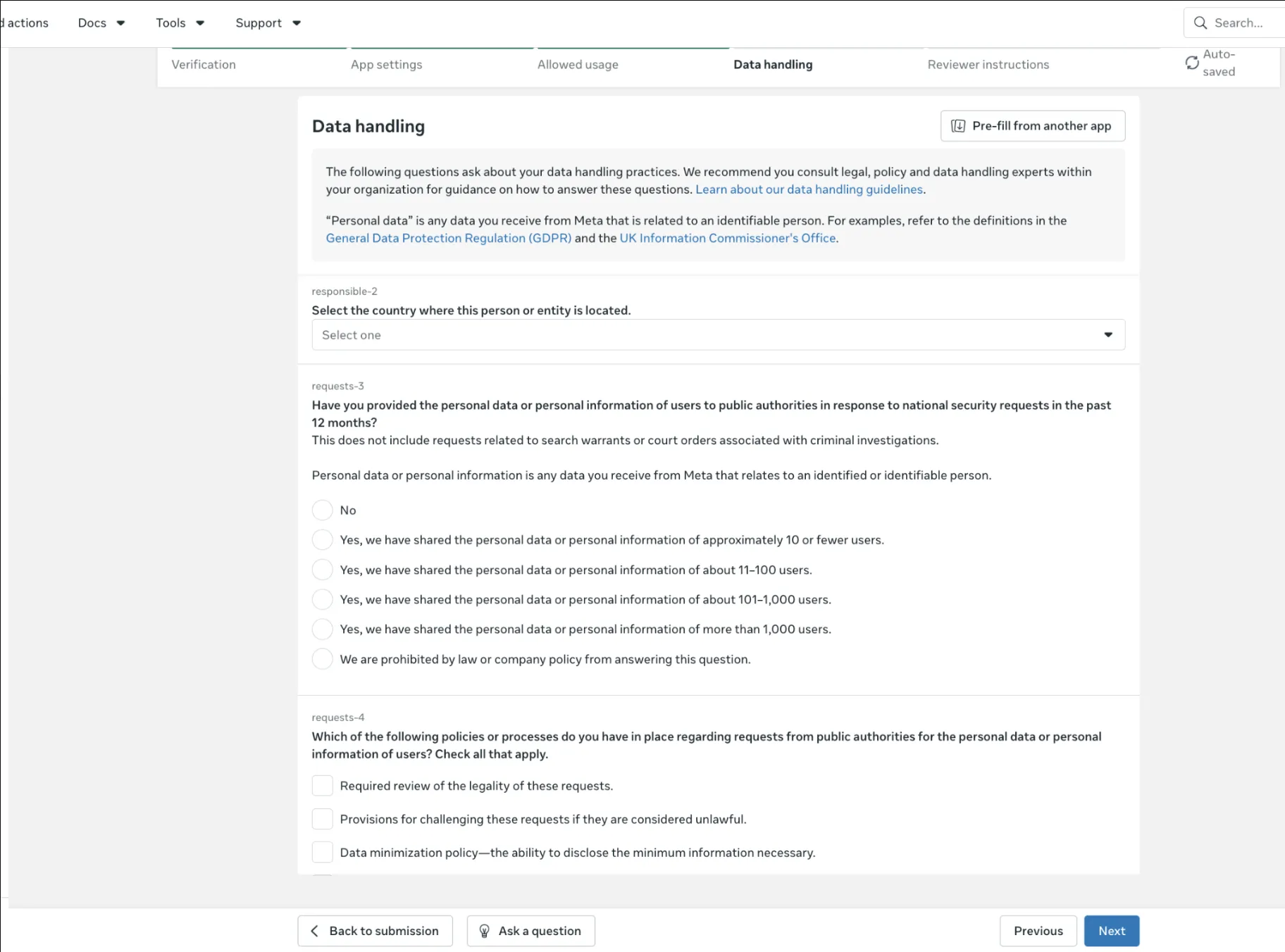This screenshot has height=952, width=1285.
Task: Check "Required review of the legality" box
Action: (x=322, y=786)
